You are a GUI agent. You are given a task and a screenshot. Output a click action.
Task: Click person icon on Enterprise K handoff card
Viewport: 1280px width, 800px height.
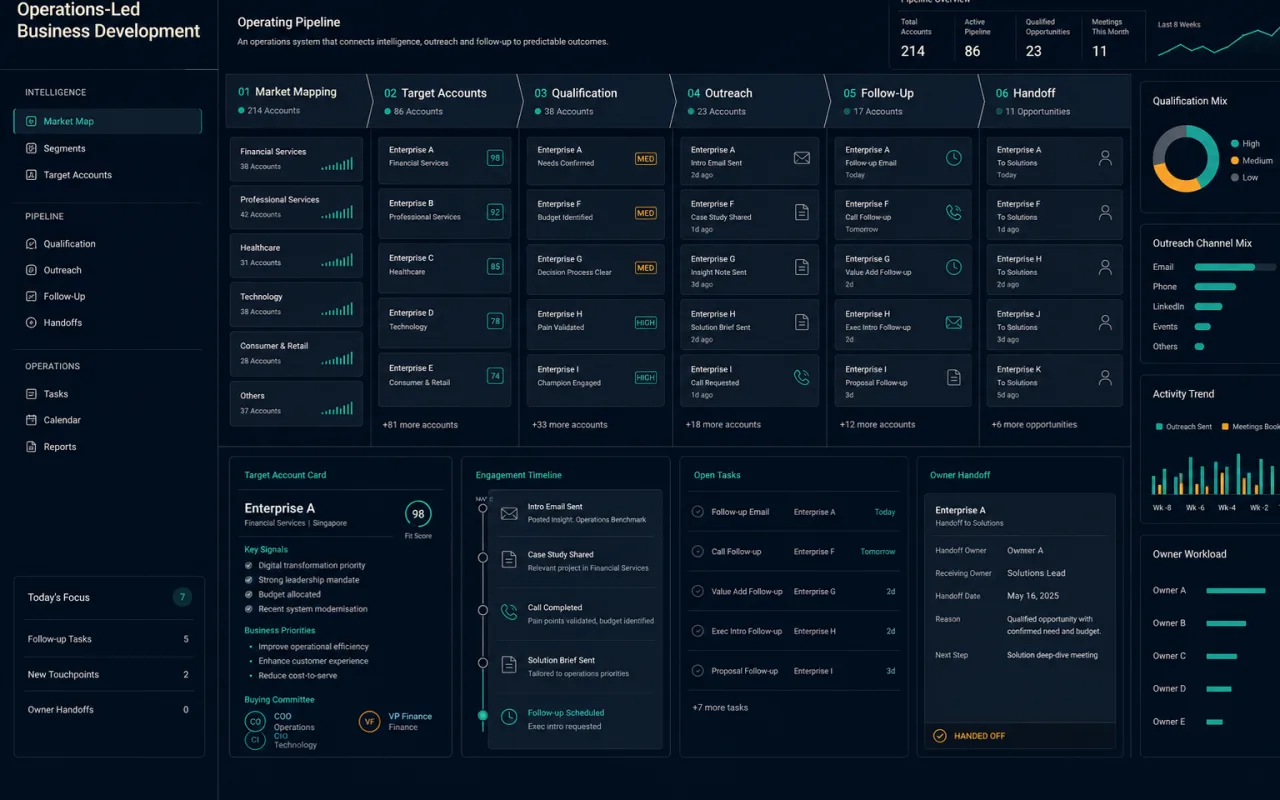[1105, 377]
